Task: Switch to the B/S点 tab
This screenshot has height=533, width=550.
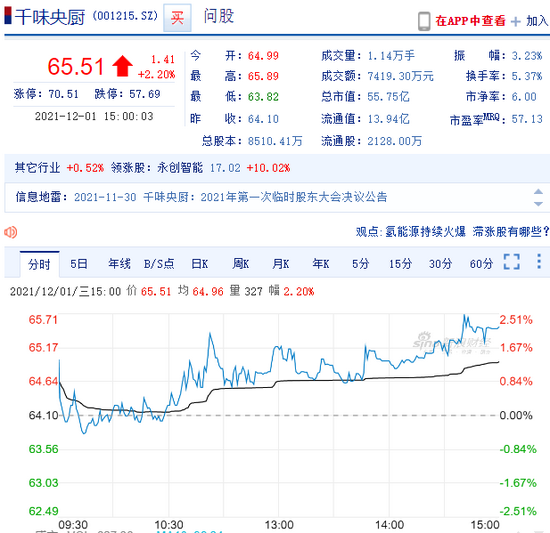Action: click(159, 264)
